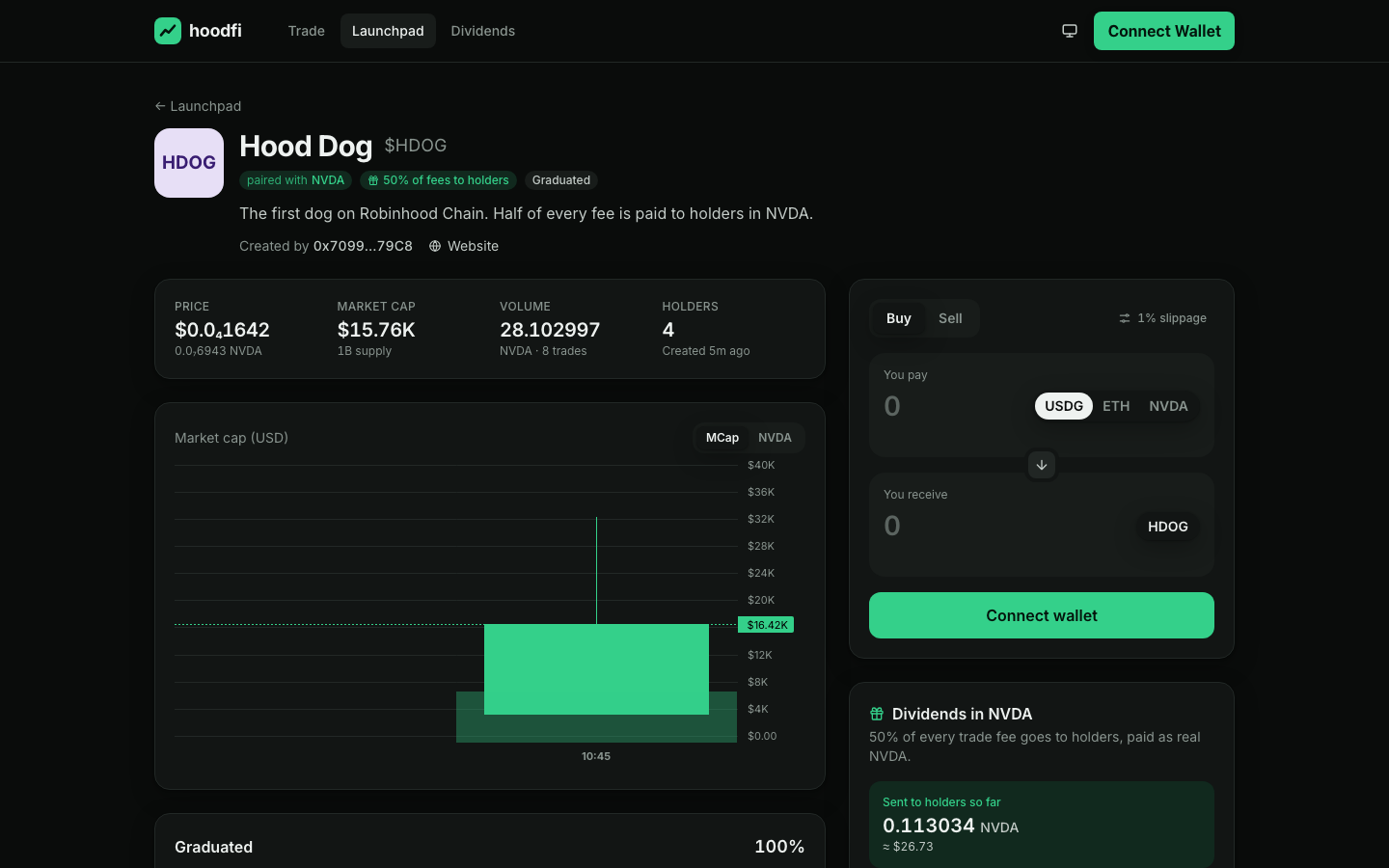
Task: Open the 1% slippage settings
Action: pyautogui.click(x=1162, y=318)
